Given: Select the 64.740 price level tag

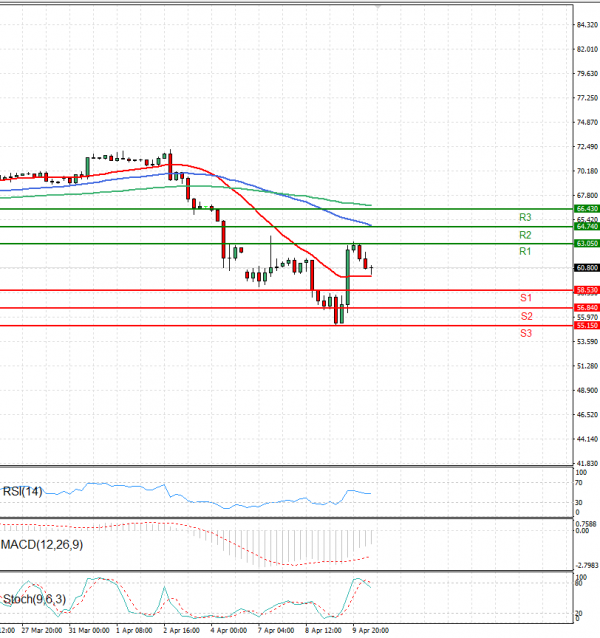Looking at the screenshot, I should click(587, 226).
